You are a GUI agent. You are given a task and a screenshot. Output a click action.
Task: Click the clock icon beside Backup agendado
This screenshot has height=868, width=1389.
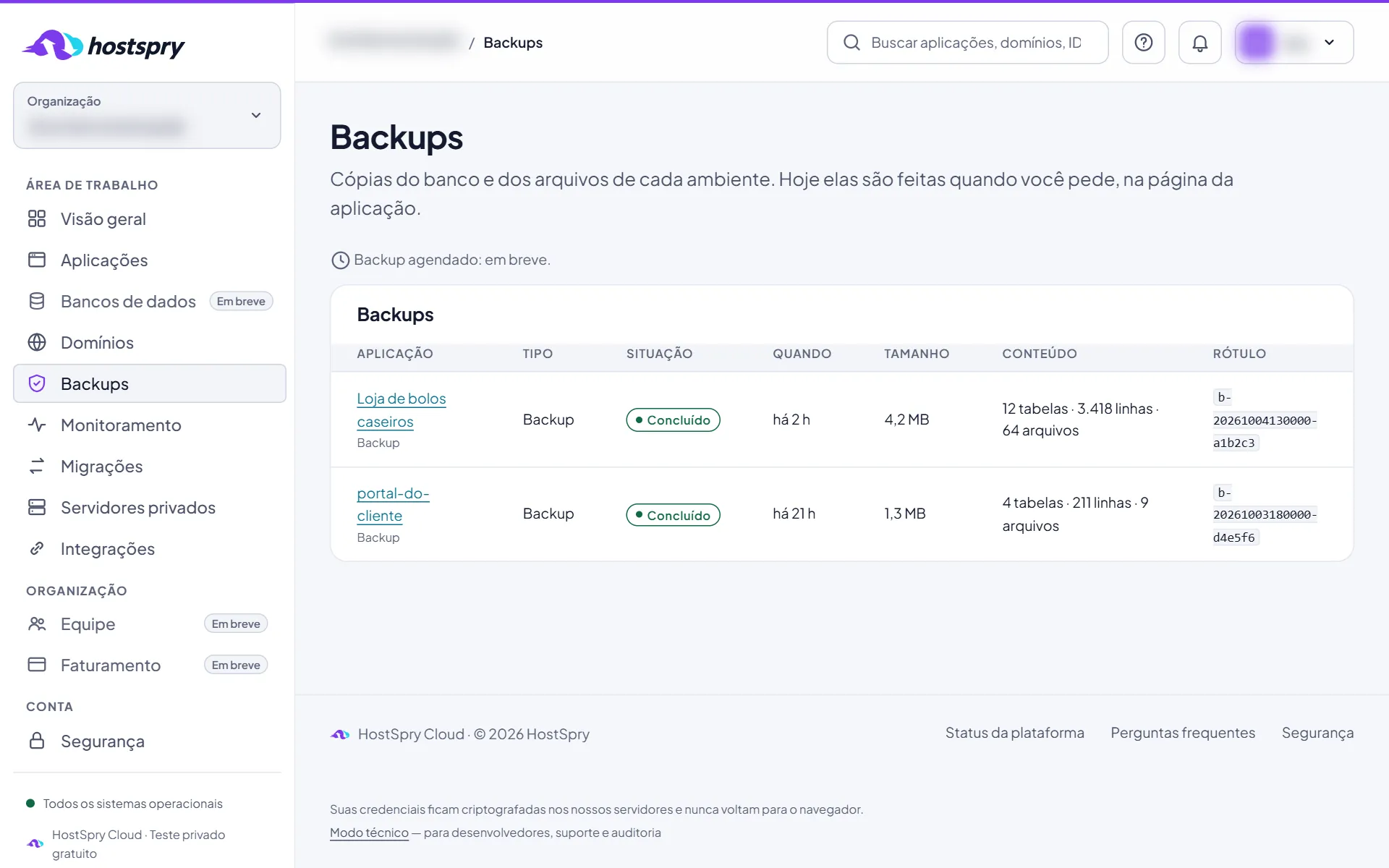click(340, 260)
